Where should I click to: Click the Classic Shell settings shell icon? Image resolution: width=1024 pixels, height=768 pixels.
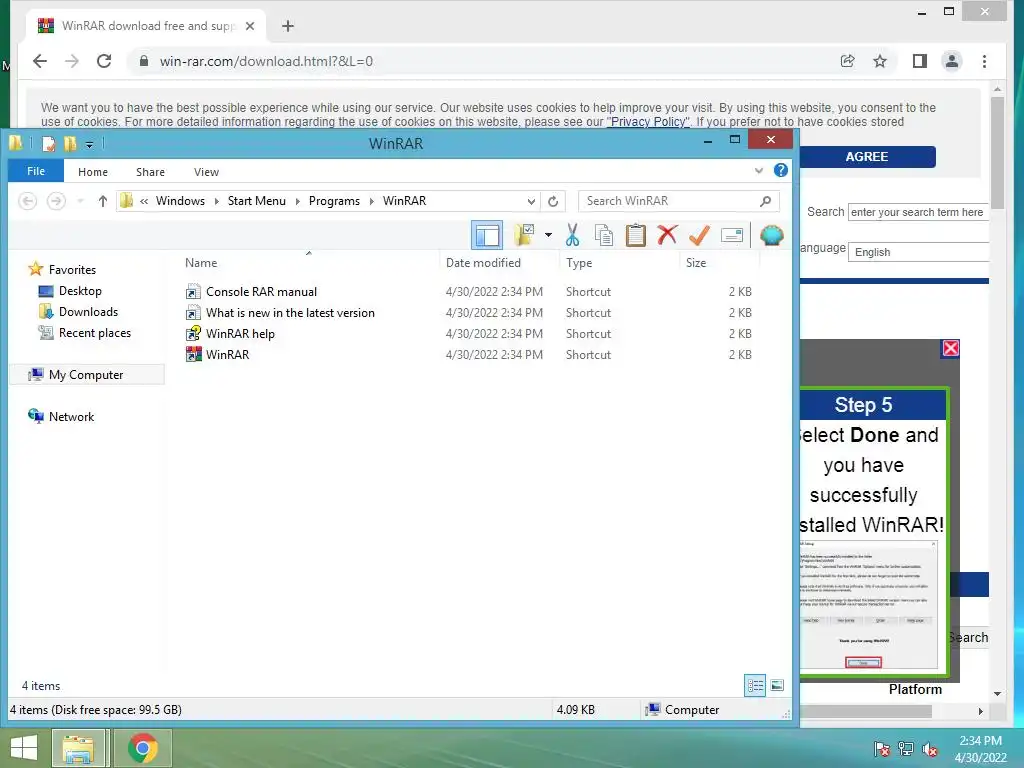click(x=771, y=235)
